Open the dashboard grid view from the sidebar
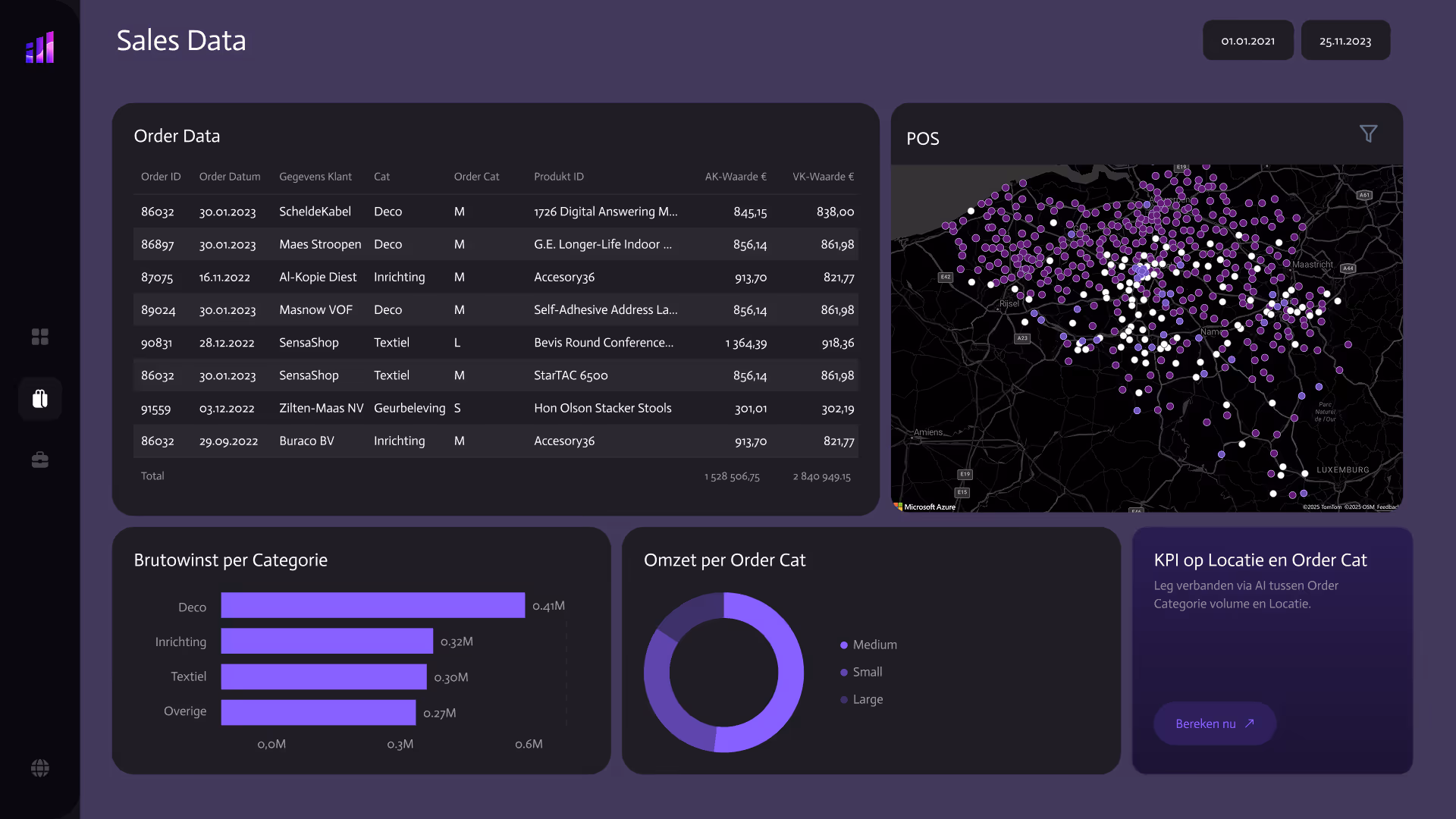1456x819 pixels. [x=39, y=337]
